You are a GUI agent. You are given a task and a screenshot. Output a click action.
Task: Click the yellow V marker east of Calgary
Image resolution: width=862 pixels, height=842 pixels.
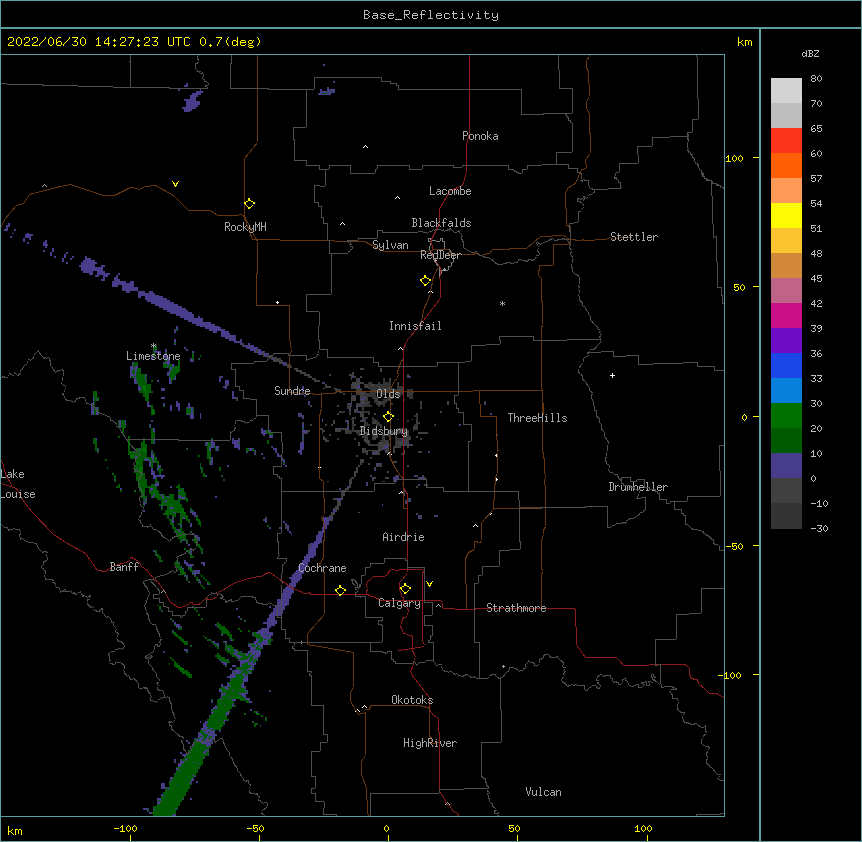tap(429, 584)
